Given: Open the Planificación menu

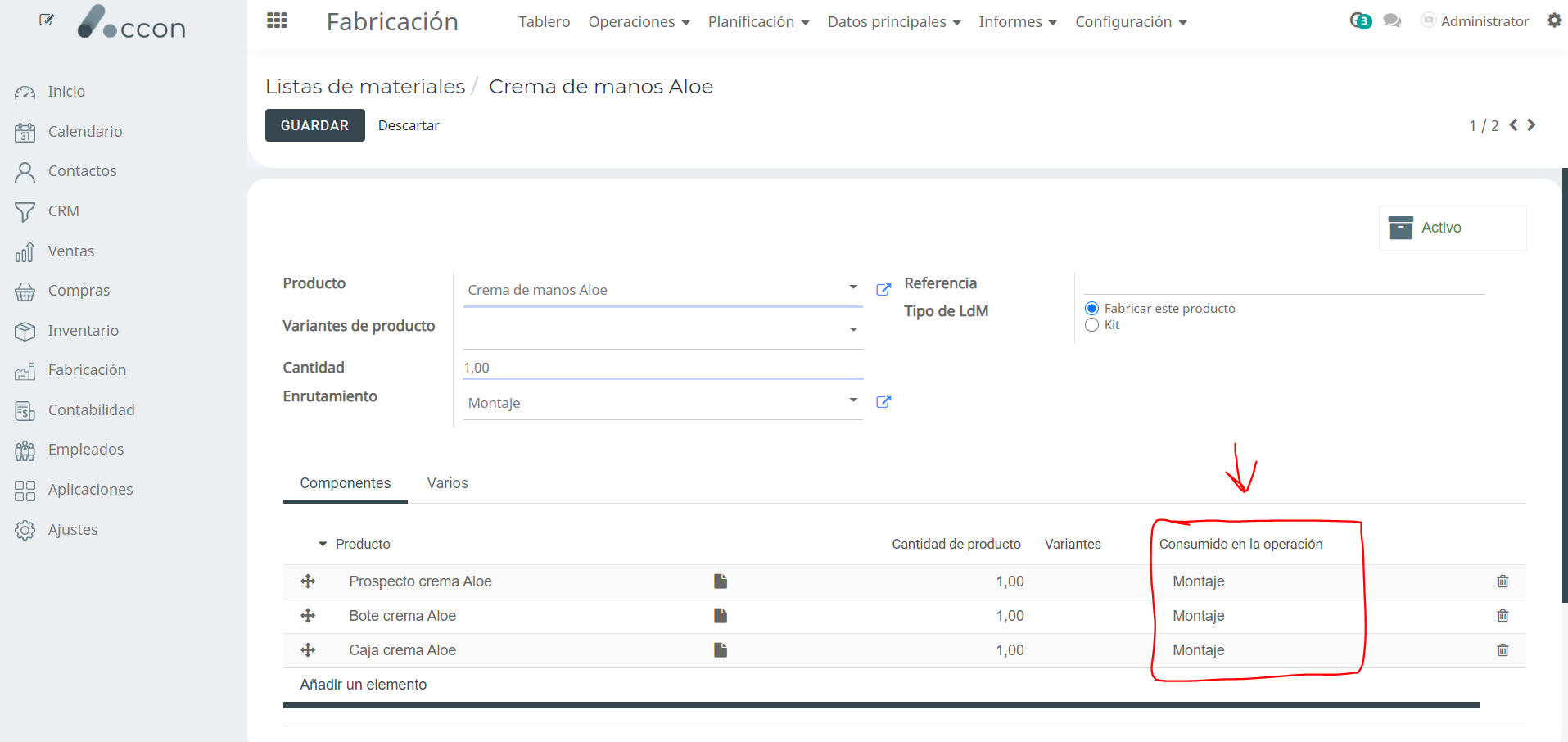Looking at the screenshot, I should [x=758, y=22].
